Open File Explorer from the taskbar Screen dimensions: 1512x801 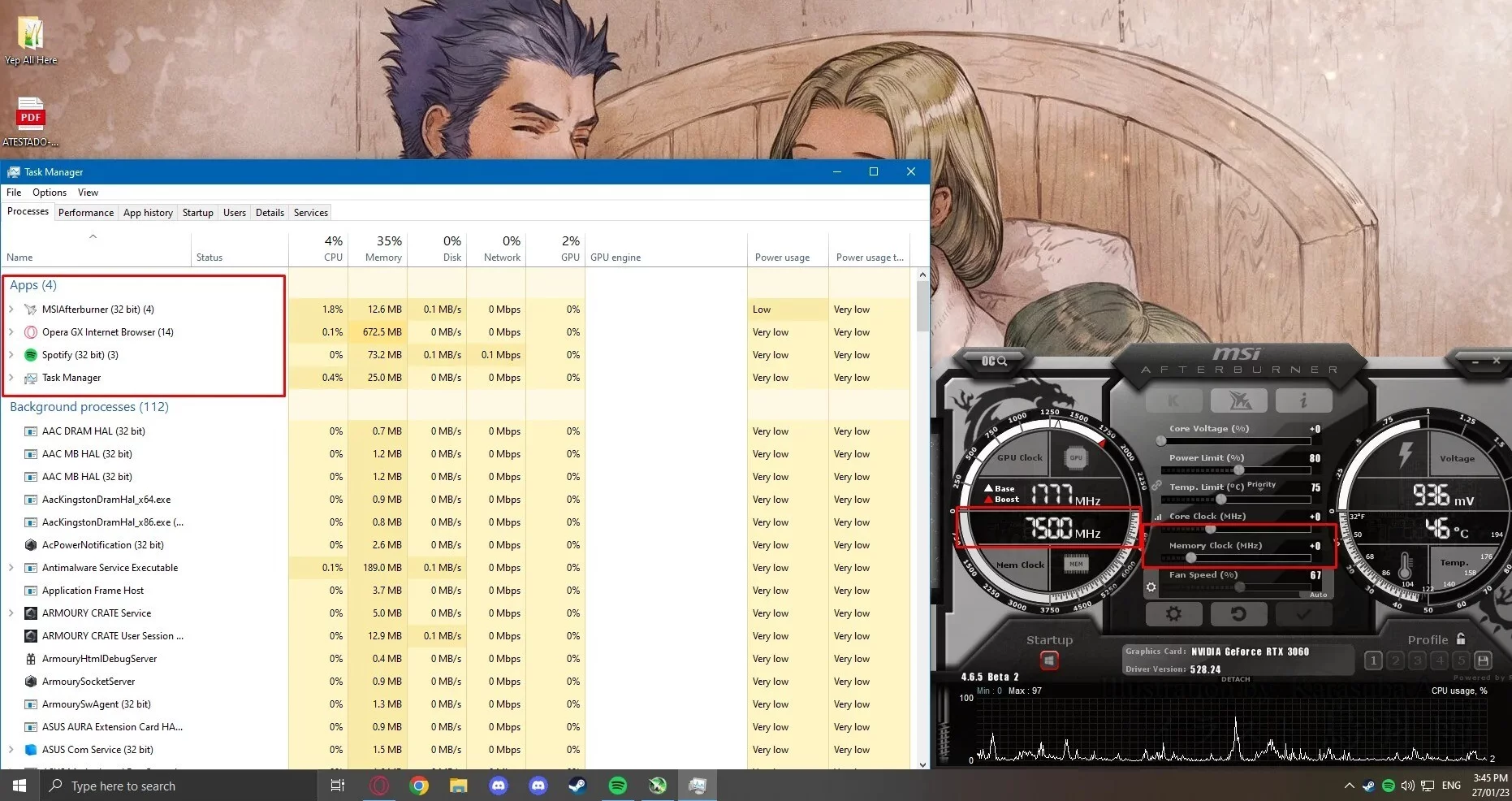click(x=459, y=786)
